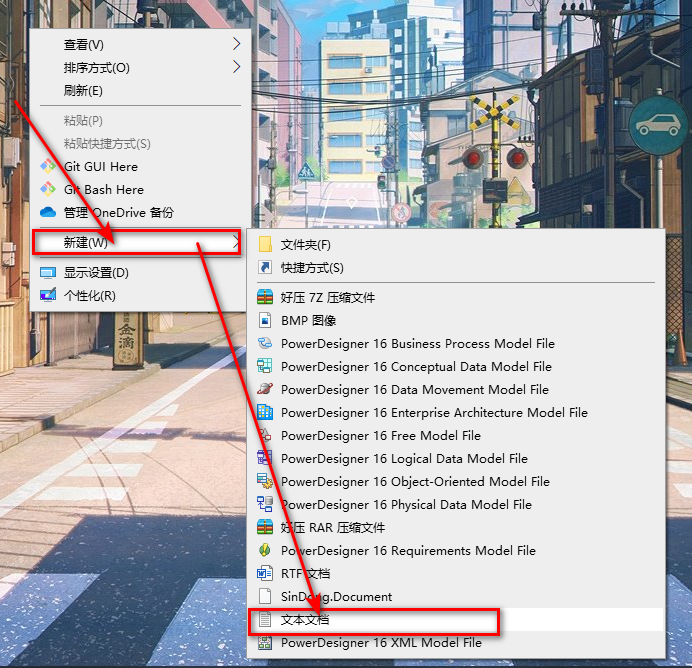Expand the 新建(W) submenu arrow

(236, 242)
